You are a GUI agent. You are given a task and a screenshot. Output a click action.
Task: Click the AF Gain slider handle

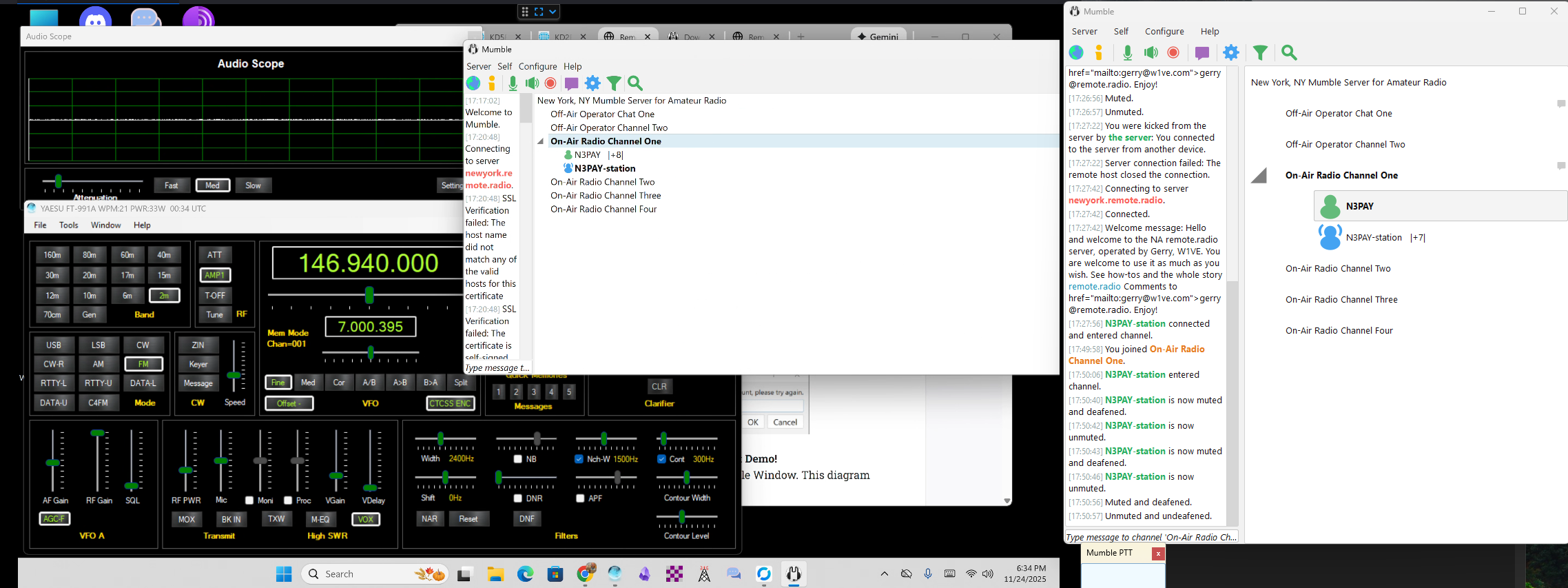[x=52, y=463]
